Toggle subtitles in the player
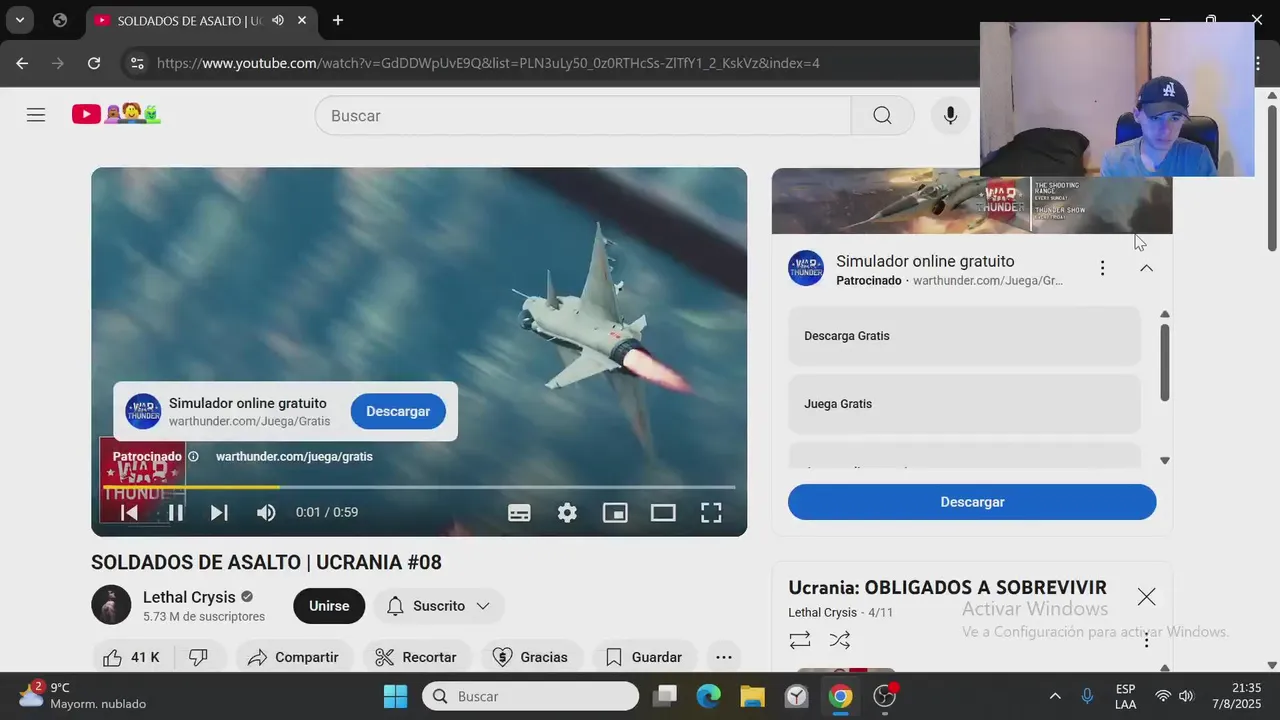Image resolution: width=1280 pixels, height=720 pixels. tap(519, 513)
